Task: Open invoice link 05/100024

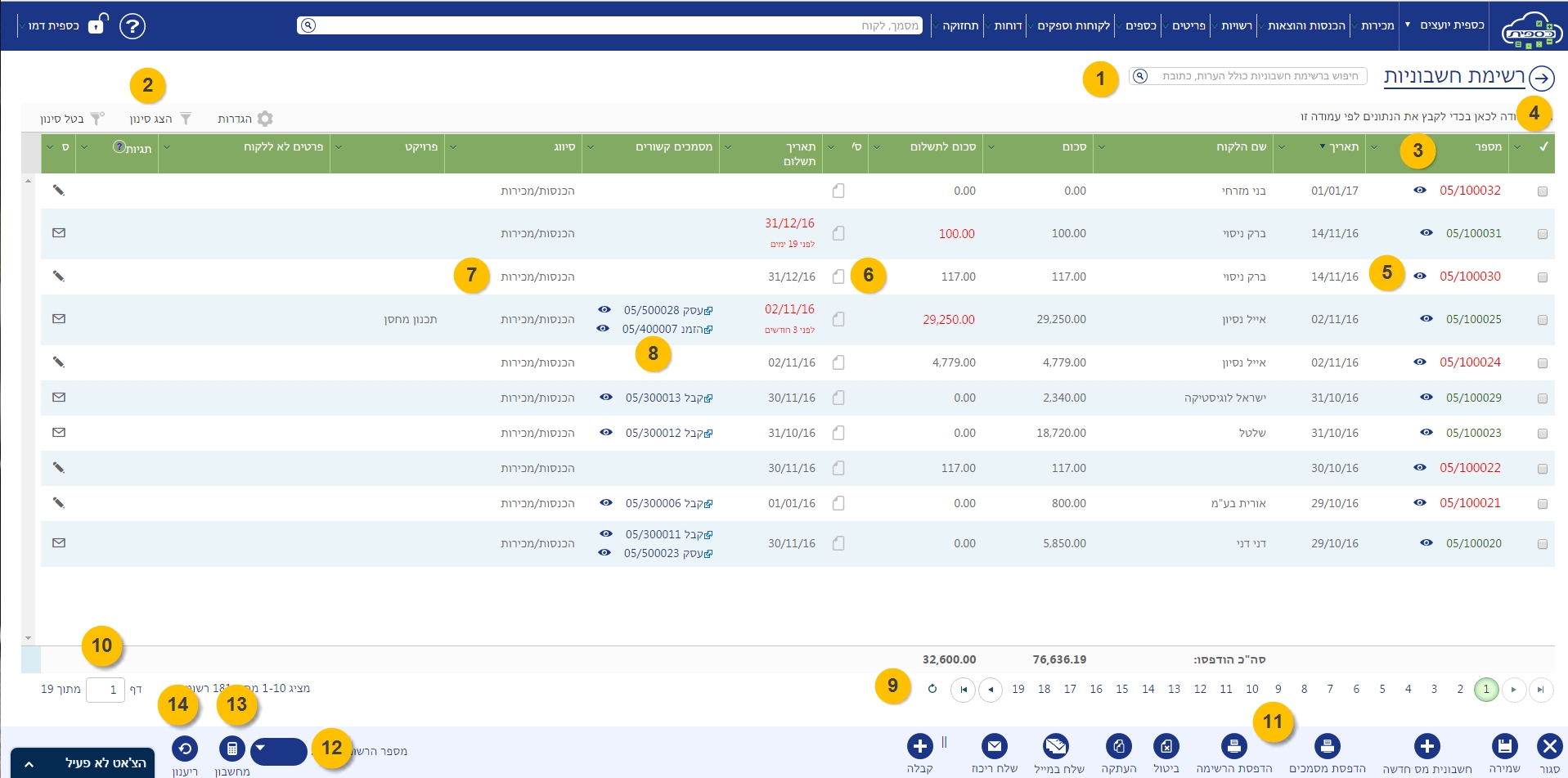Action: tap(1470, 362)
